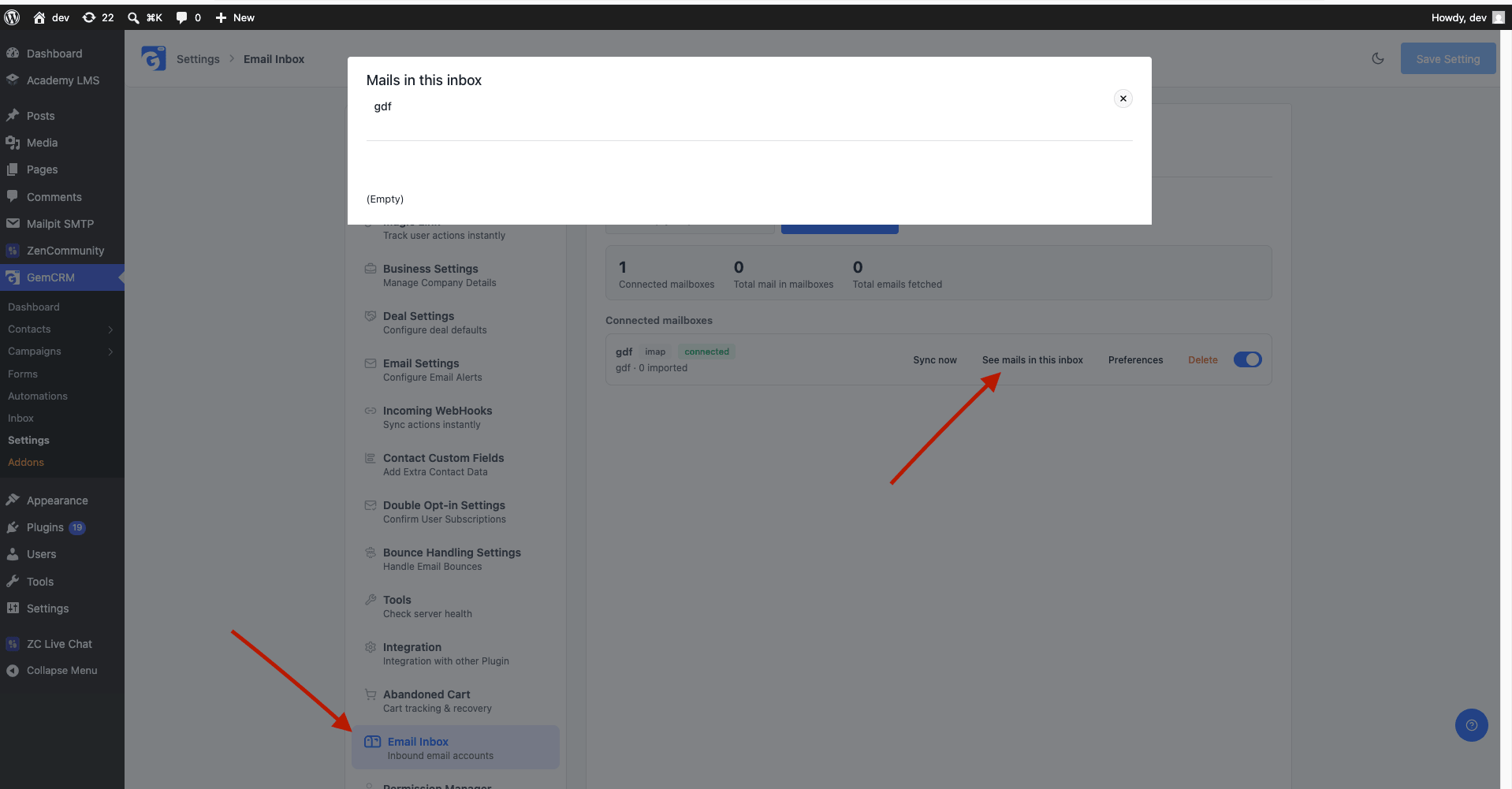Click See mails in this inbox

(x=1033, y=360)
